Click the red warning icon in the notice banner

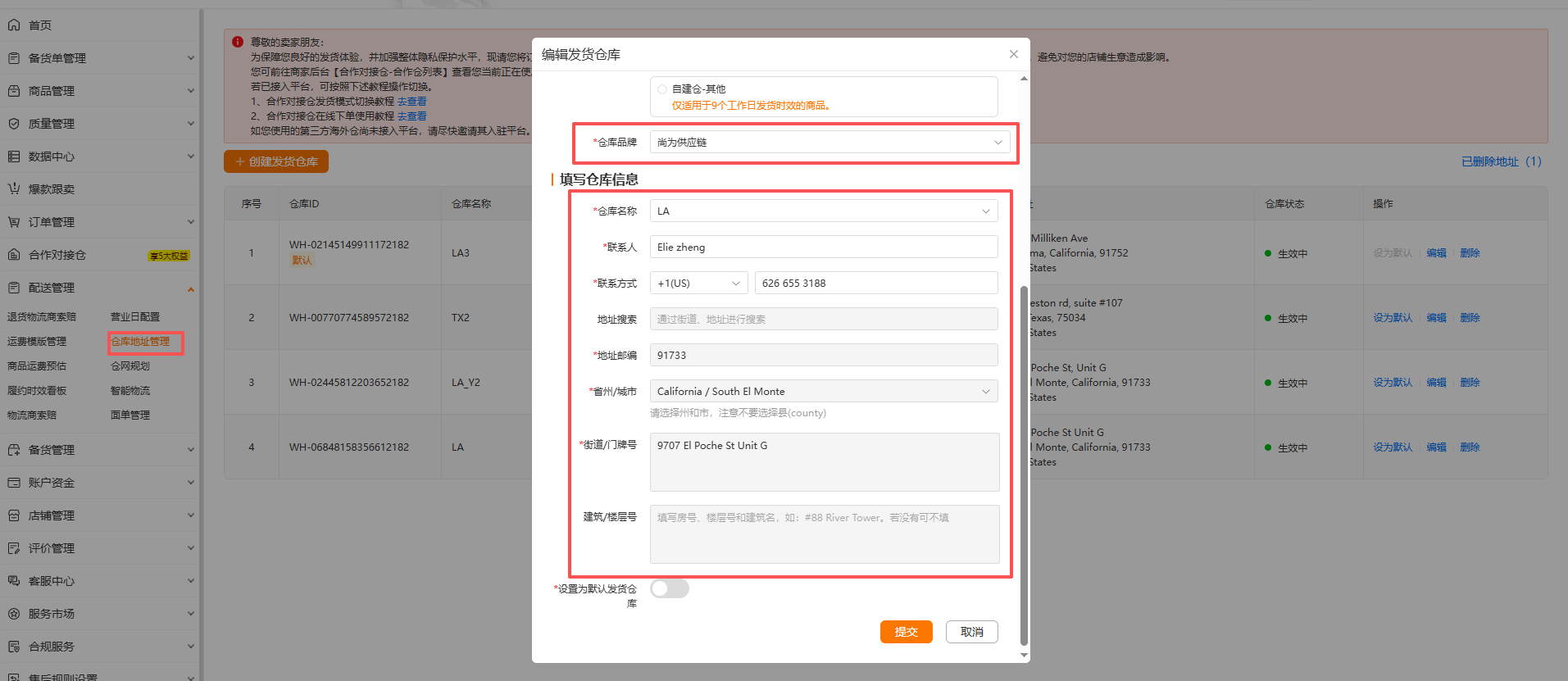tap(238, 42)
